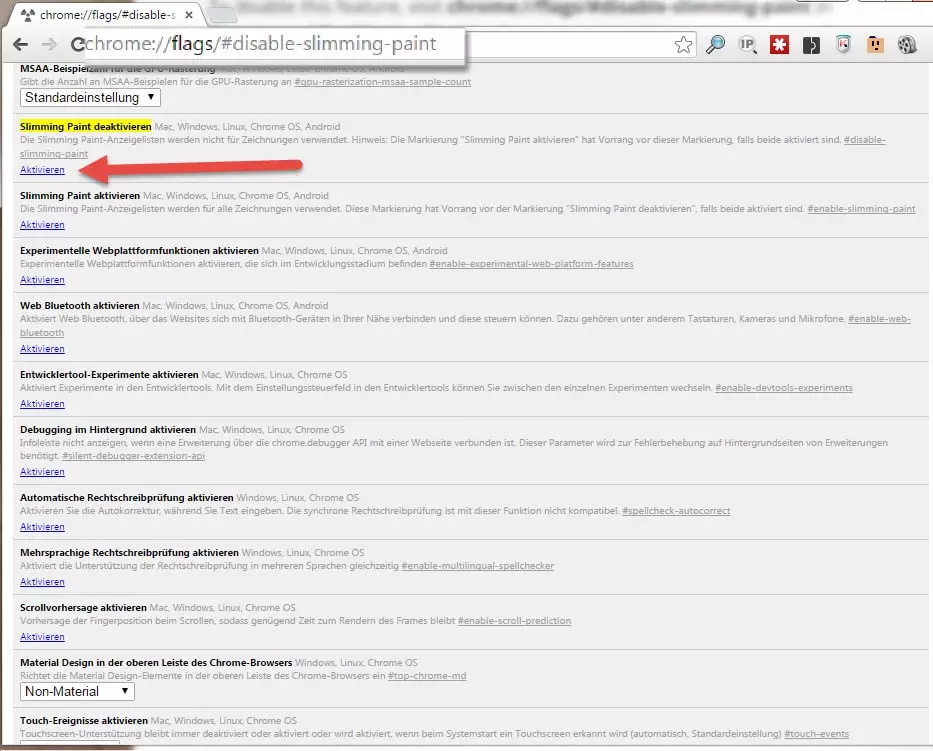Open the #enable-multilingual-spellchecker anchor link
The width and height of the screenshot is (933, 751).
[478, 566]
